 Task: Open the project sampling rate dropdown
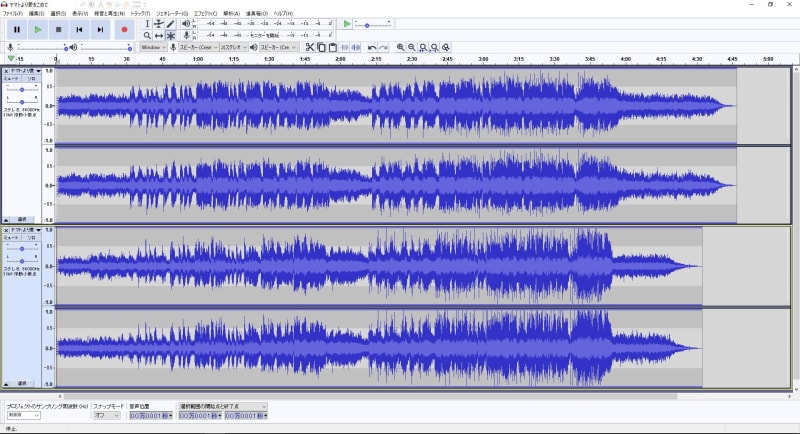23,416
